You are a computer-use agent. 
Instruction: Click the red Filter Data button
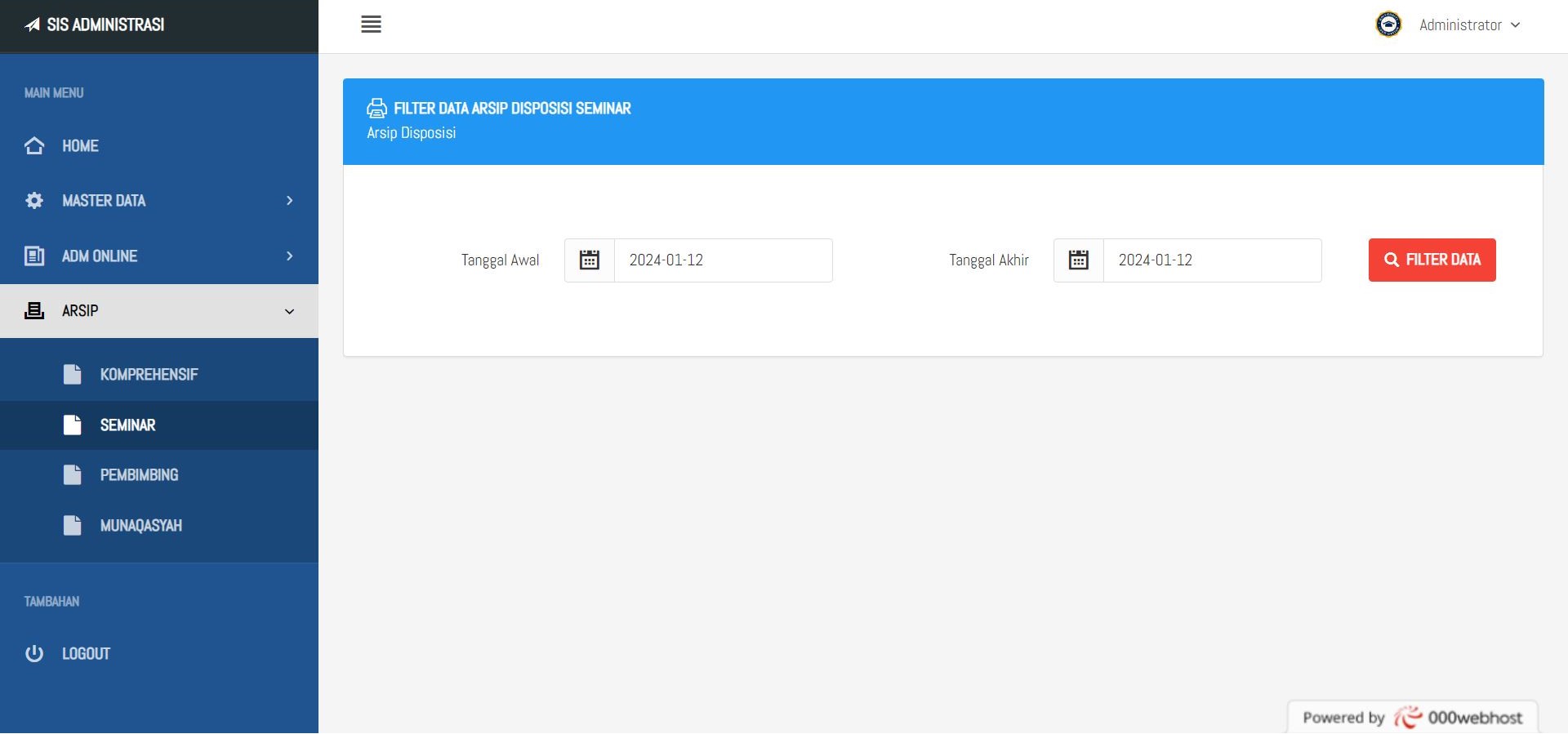pos(1432,260)
